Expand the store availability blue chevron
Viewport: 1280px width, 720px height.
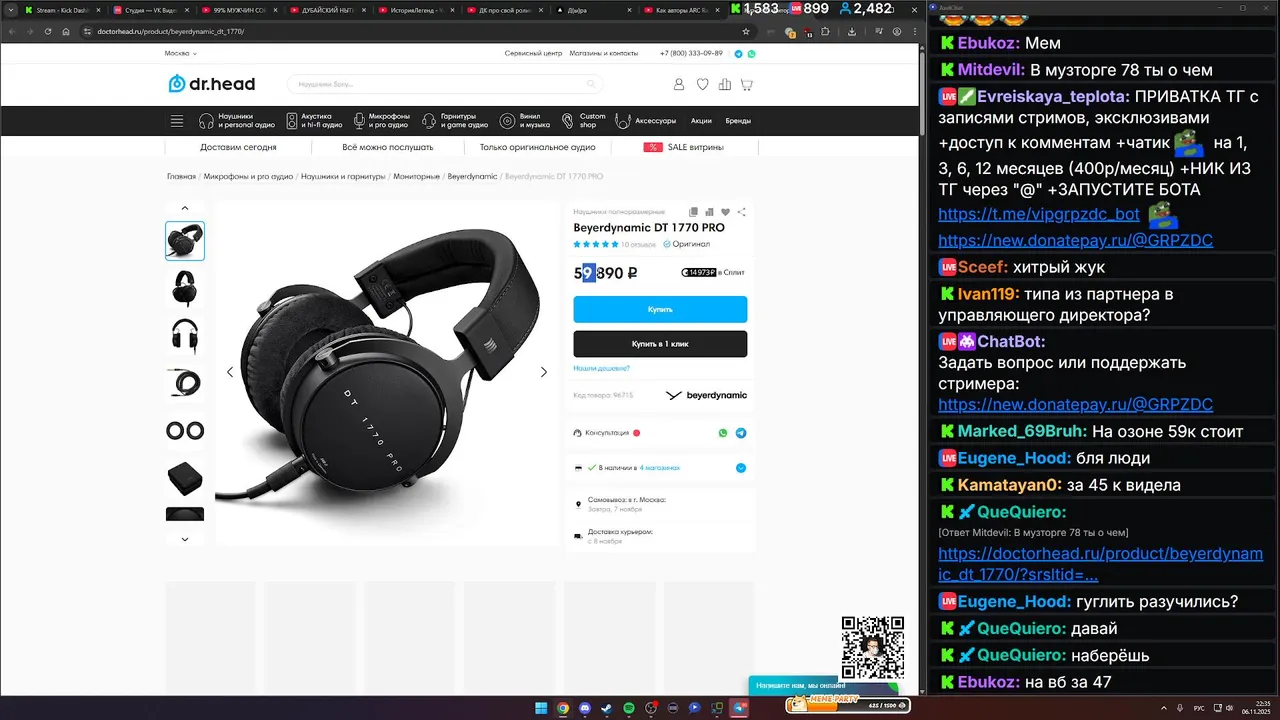(x=741, y=468)
